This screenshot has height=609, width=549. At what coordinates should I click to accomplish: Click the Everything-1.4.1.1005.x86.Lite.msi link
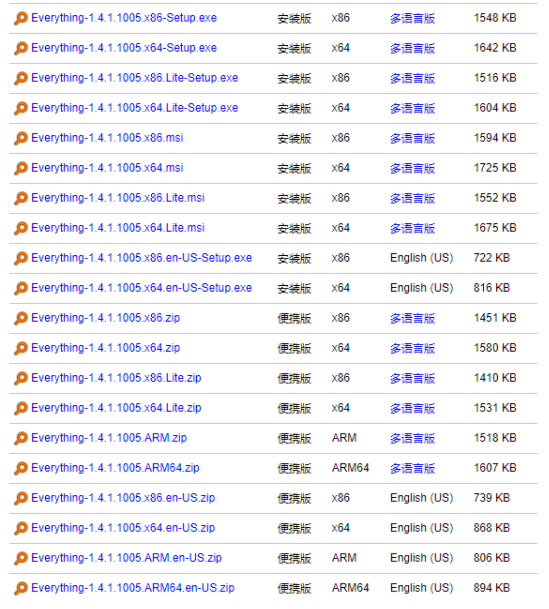[118, 198]
